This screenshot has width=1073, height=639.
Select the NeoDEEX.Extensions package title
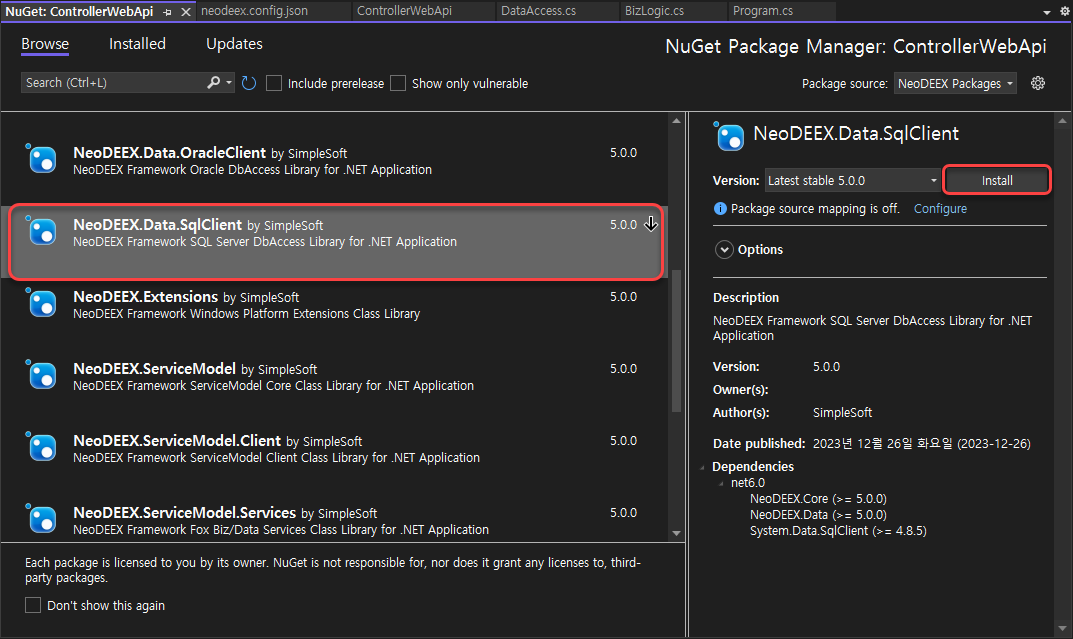pyautogui.click(x=146, y=297)
